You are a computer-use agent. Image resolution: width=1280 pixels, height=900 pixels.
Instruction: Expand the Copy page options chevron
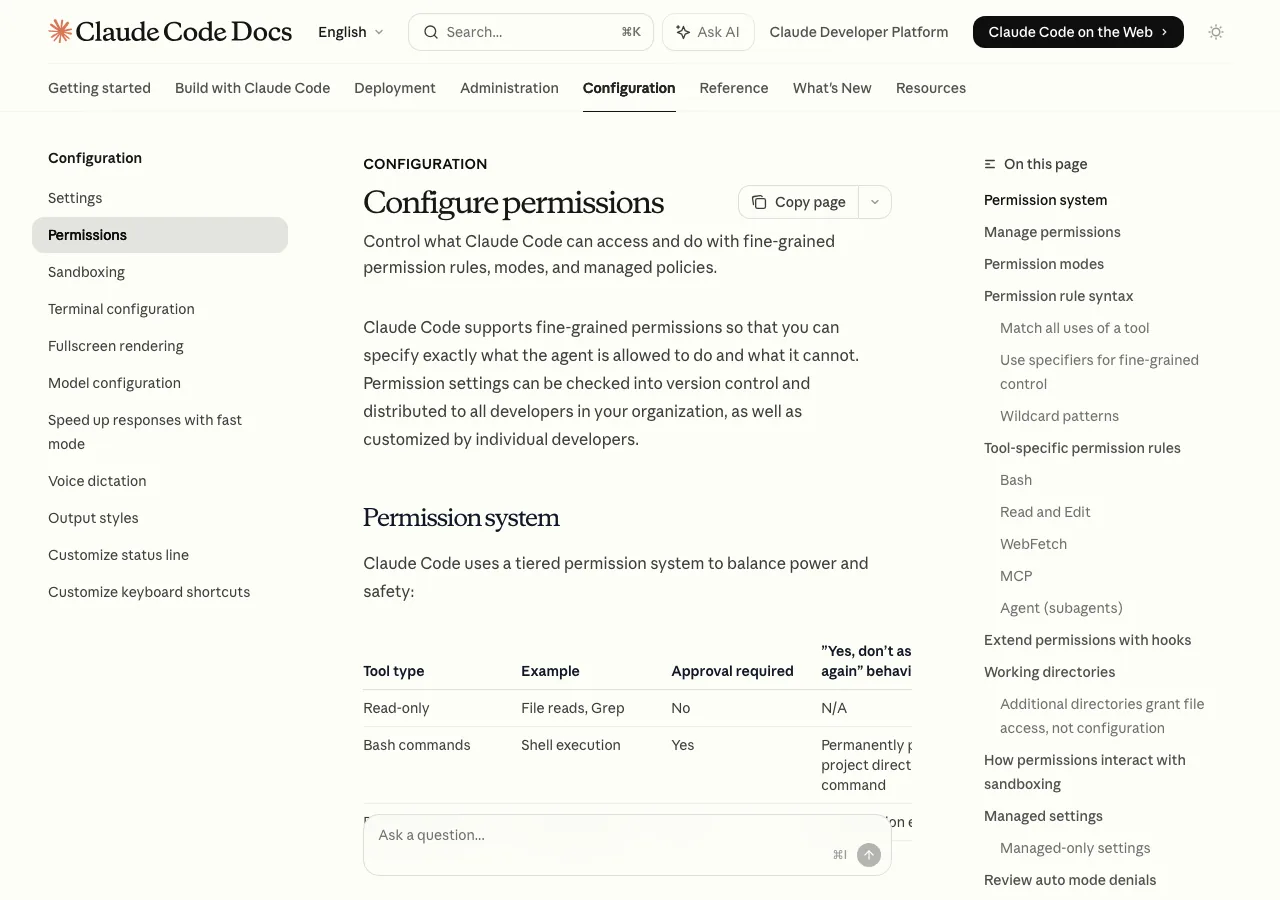click(875, 202)
